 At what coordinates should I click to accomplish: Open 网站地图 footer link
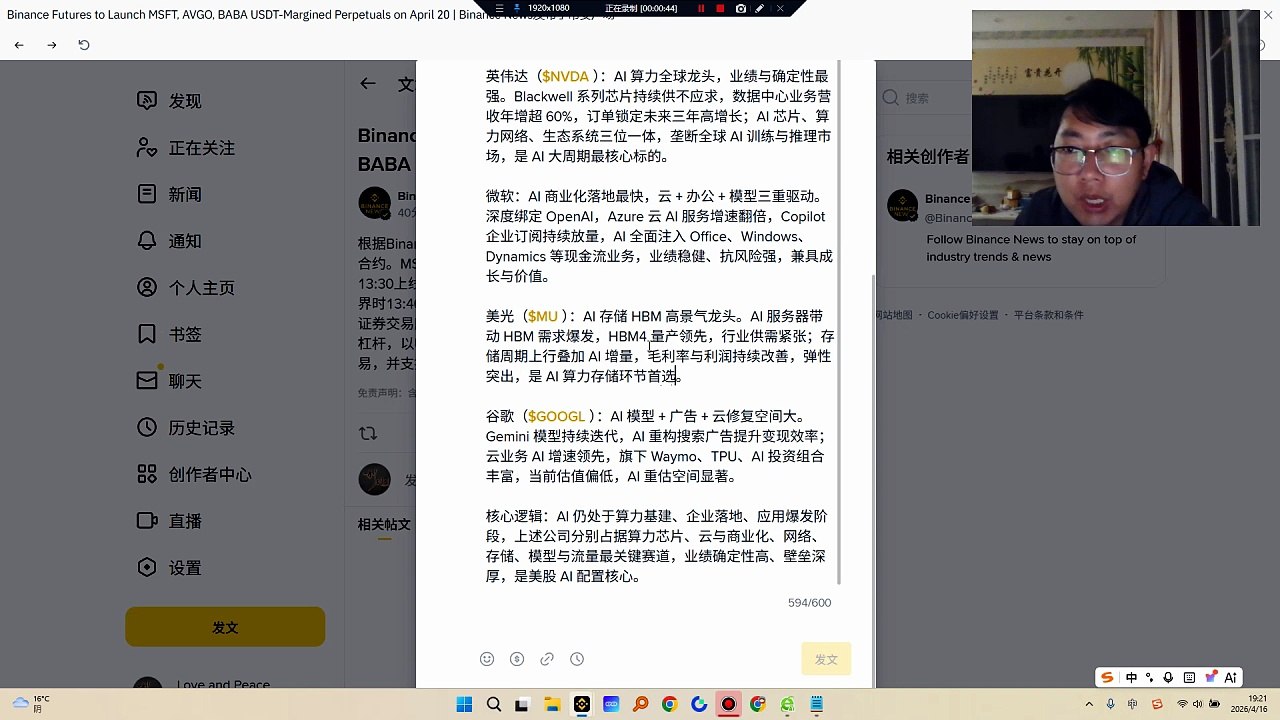coord(895,315)
